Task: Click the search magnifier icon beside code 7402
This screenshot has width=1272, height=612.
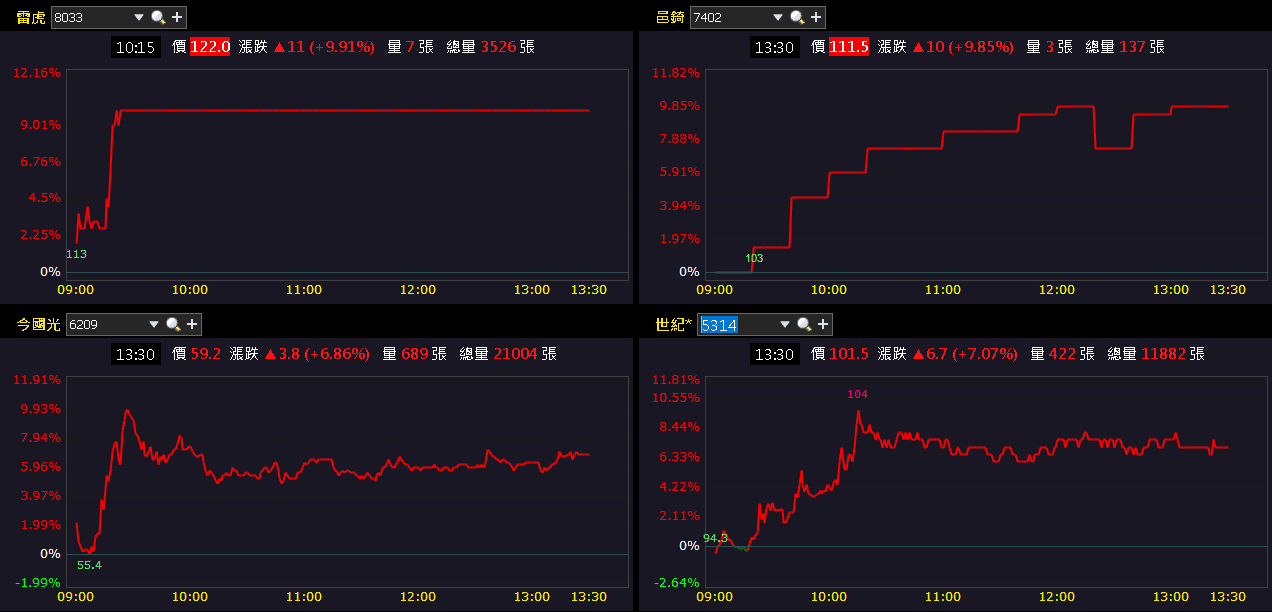Action: (x=797, y=17)
